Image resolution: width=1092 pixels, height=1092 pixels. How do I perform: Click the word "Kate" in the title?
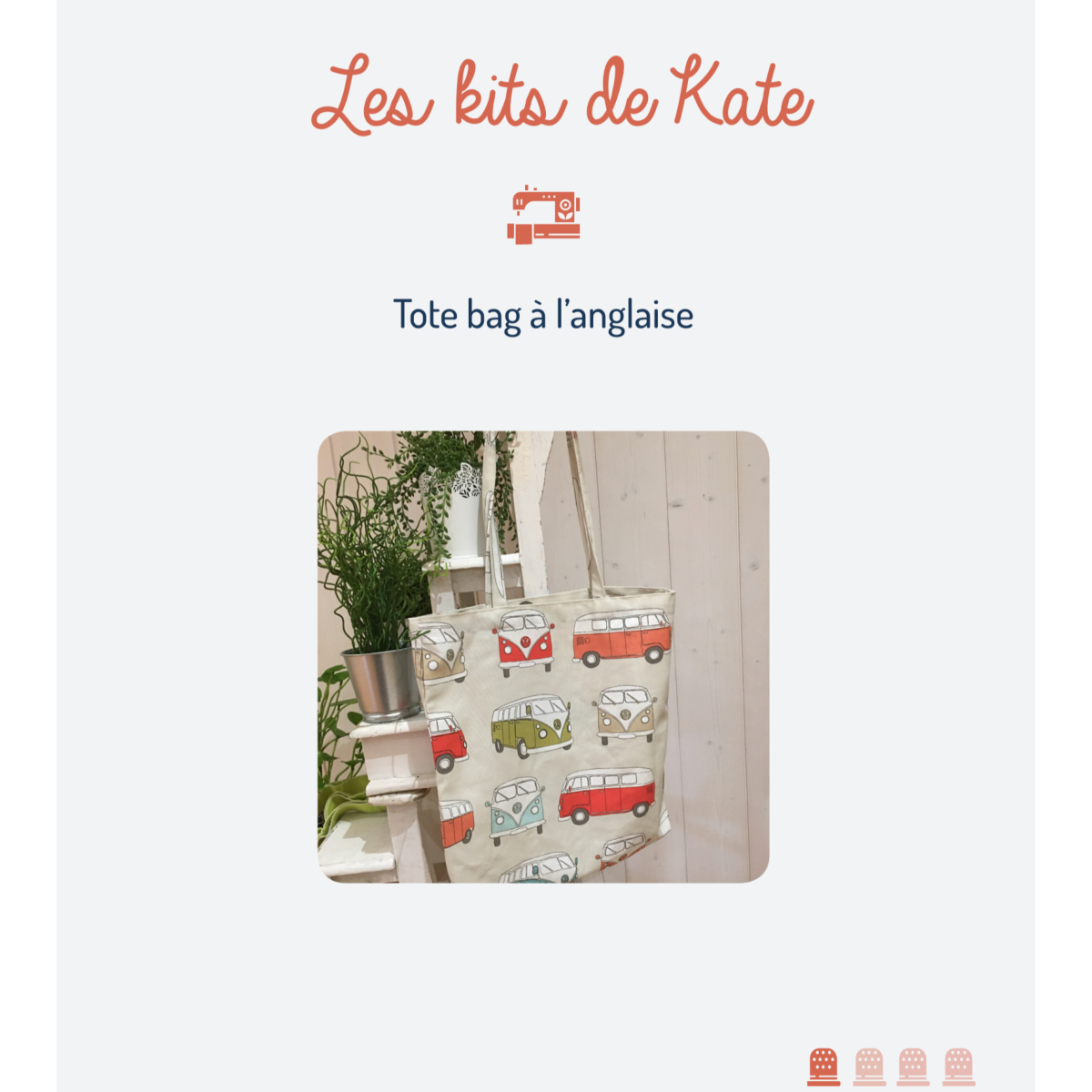pyautogui.click(x=742, y=93)
